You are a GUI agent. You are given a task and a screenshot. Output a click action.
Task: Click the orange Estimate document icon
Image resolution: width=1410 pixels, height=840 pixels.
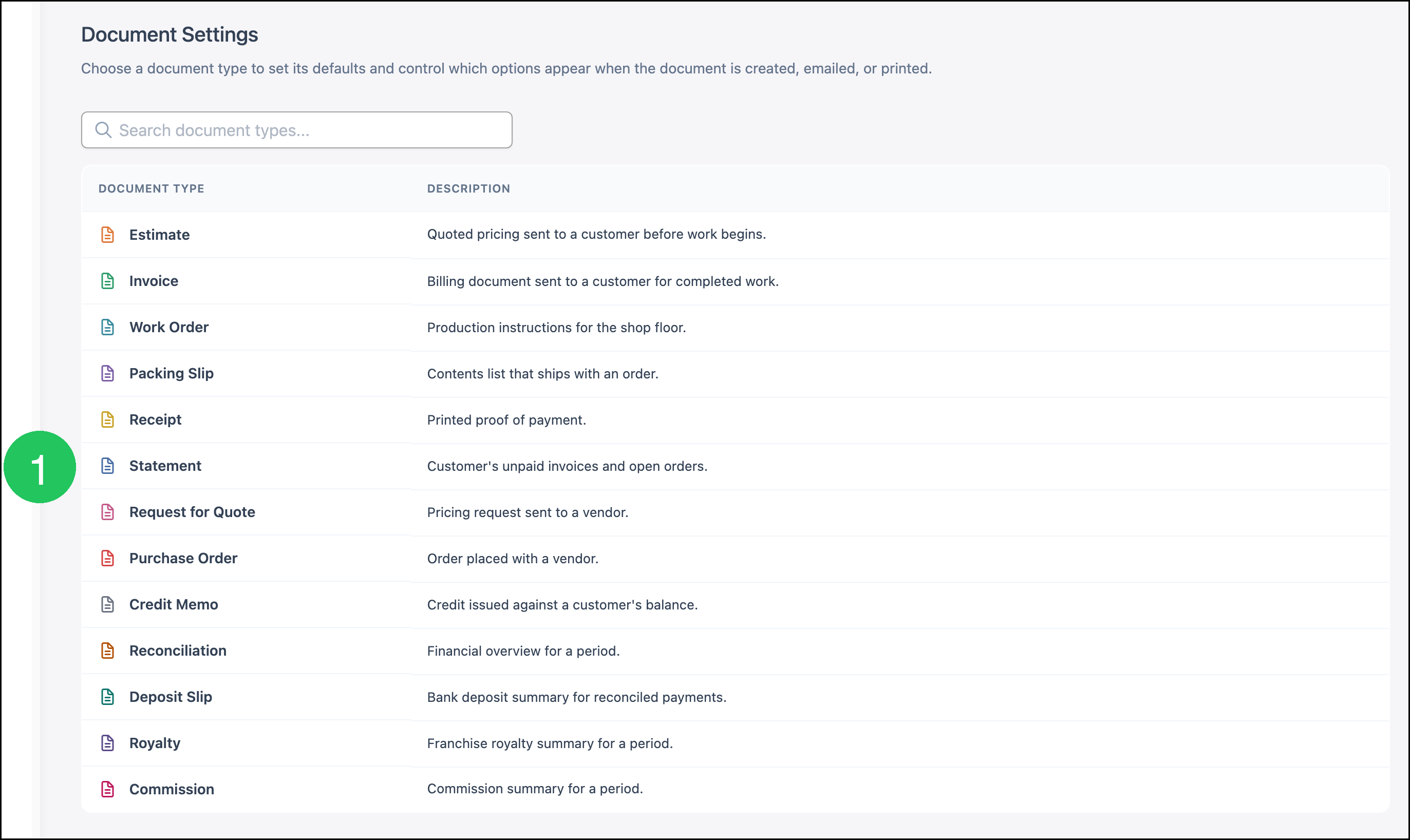[107, 234]
